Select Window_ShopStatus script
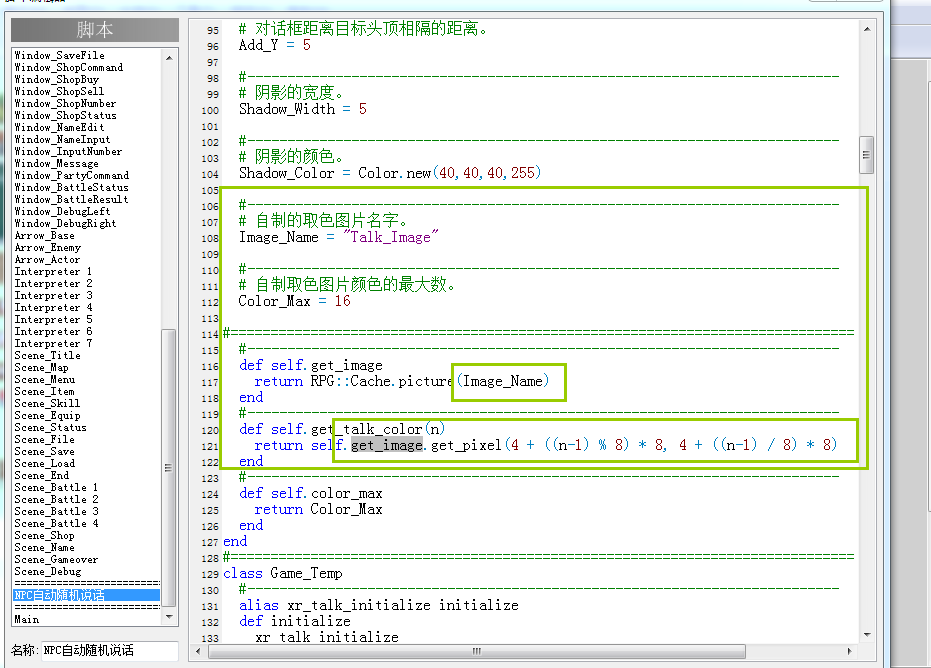Screen dimensions: 931x668 tap(65, 115)
